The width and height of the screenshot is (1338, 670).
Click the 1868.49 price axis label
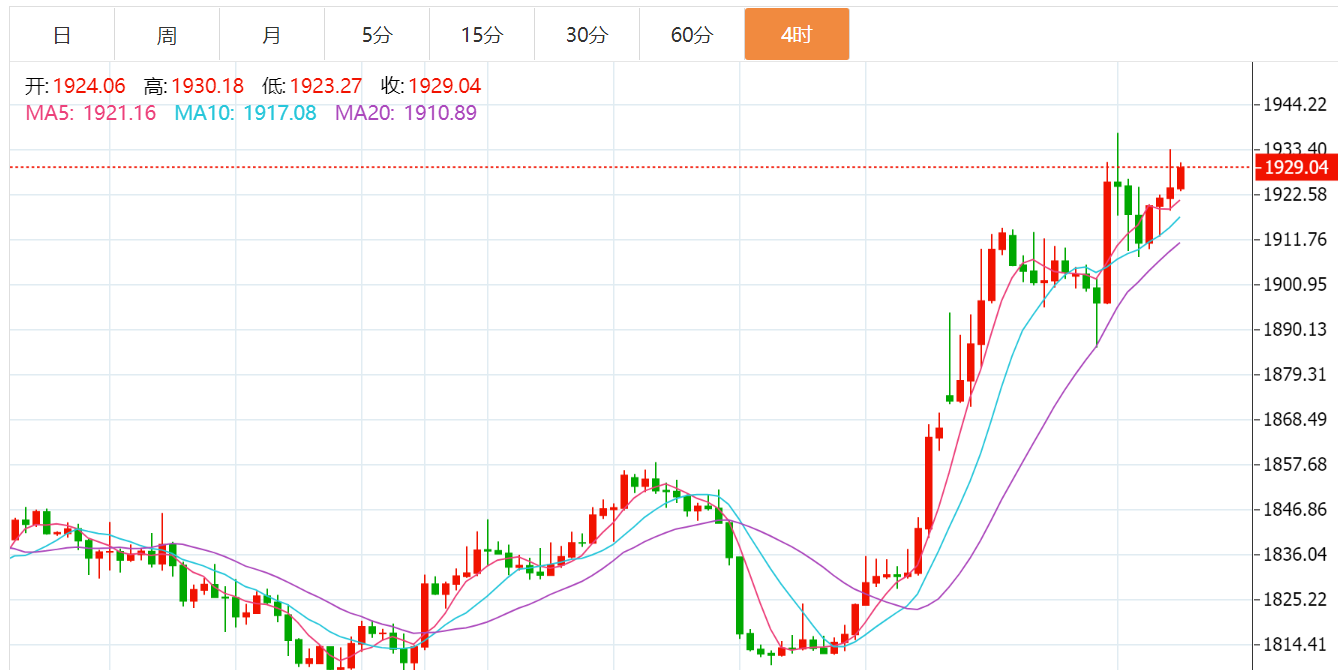(1295, 419)
